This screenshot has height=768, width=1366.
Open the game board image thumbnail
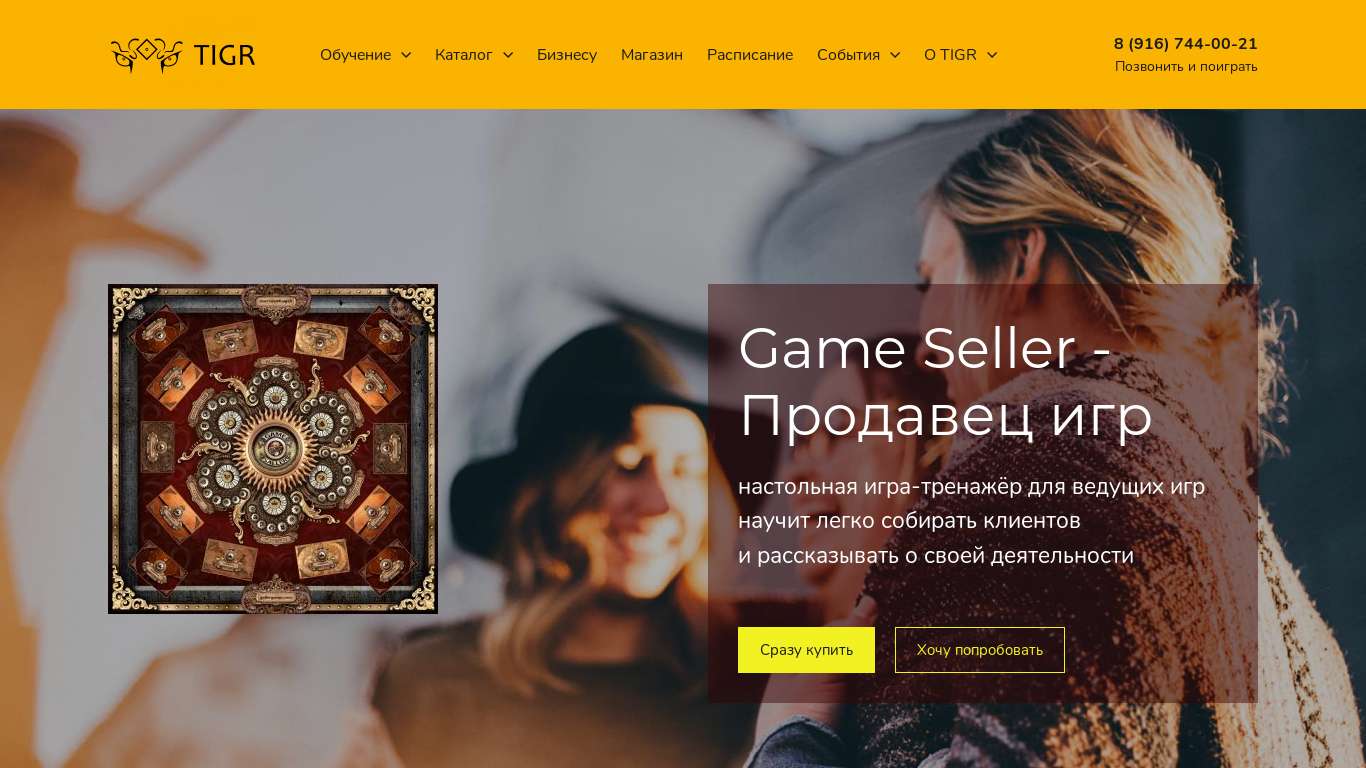point(273,449)
